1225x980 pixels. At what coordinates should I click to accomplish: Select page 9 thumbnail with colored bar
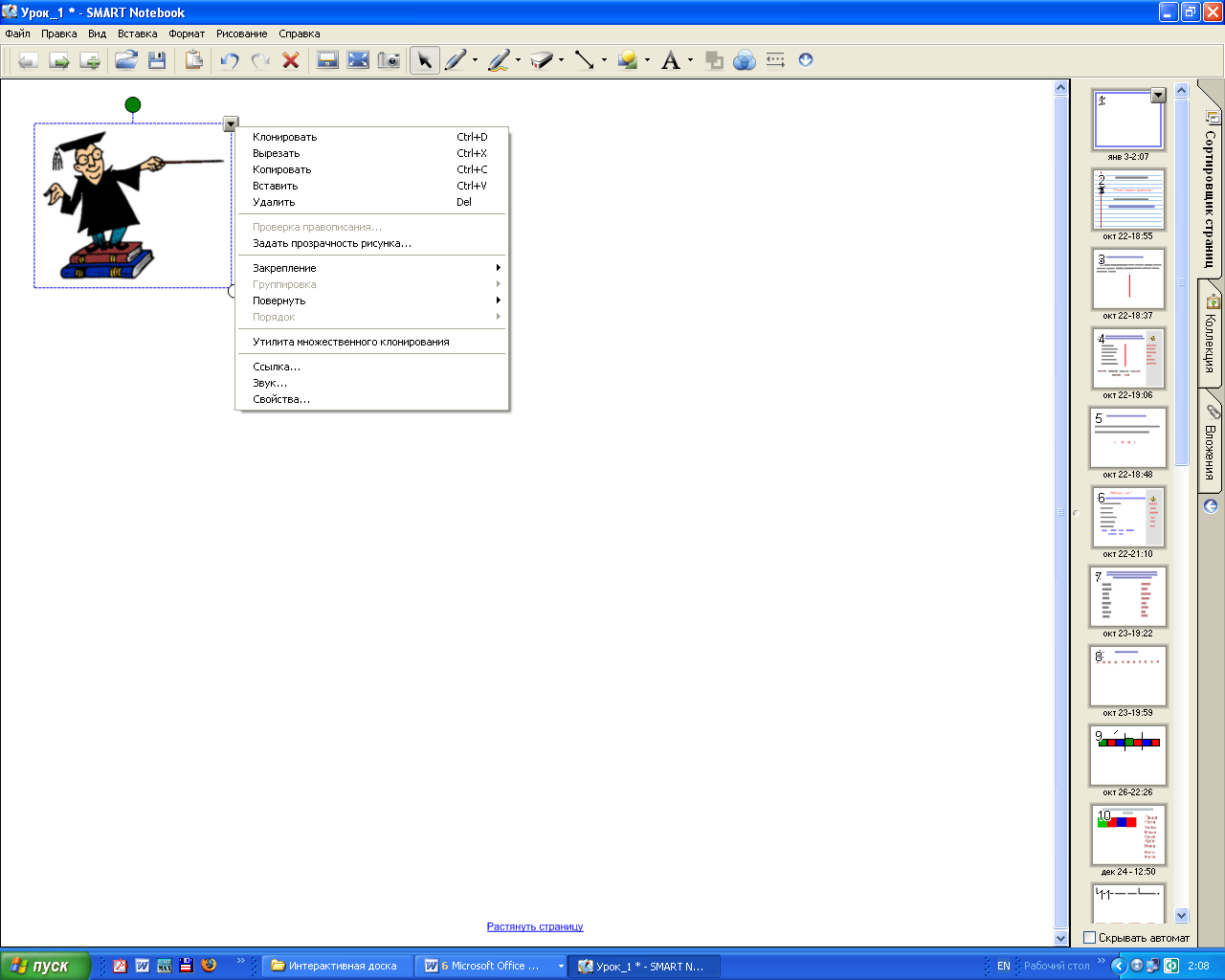(x=1128, y=755)
